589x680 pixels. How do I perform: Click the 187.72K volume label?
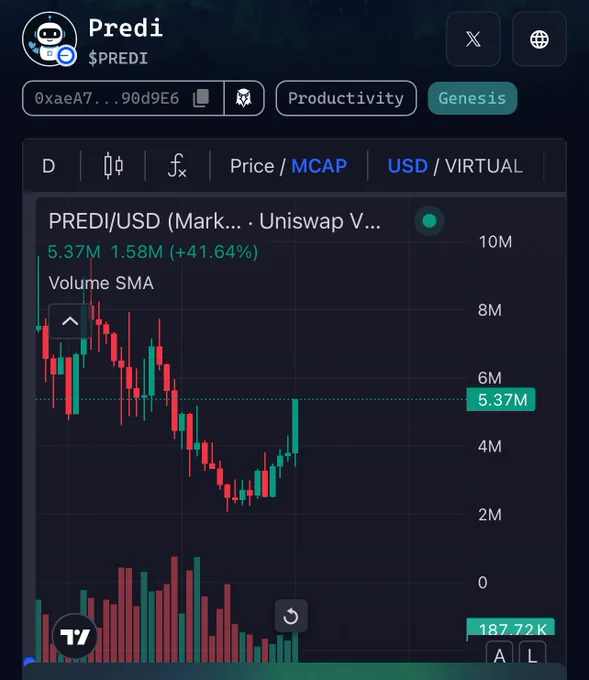coord(511,628)
